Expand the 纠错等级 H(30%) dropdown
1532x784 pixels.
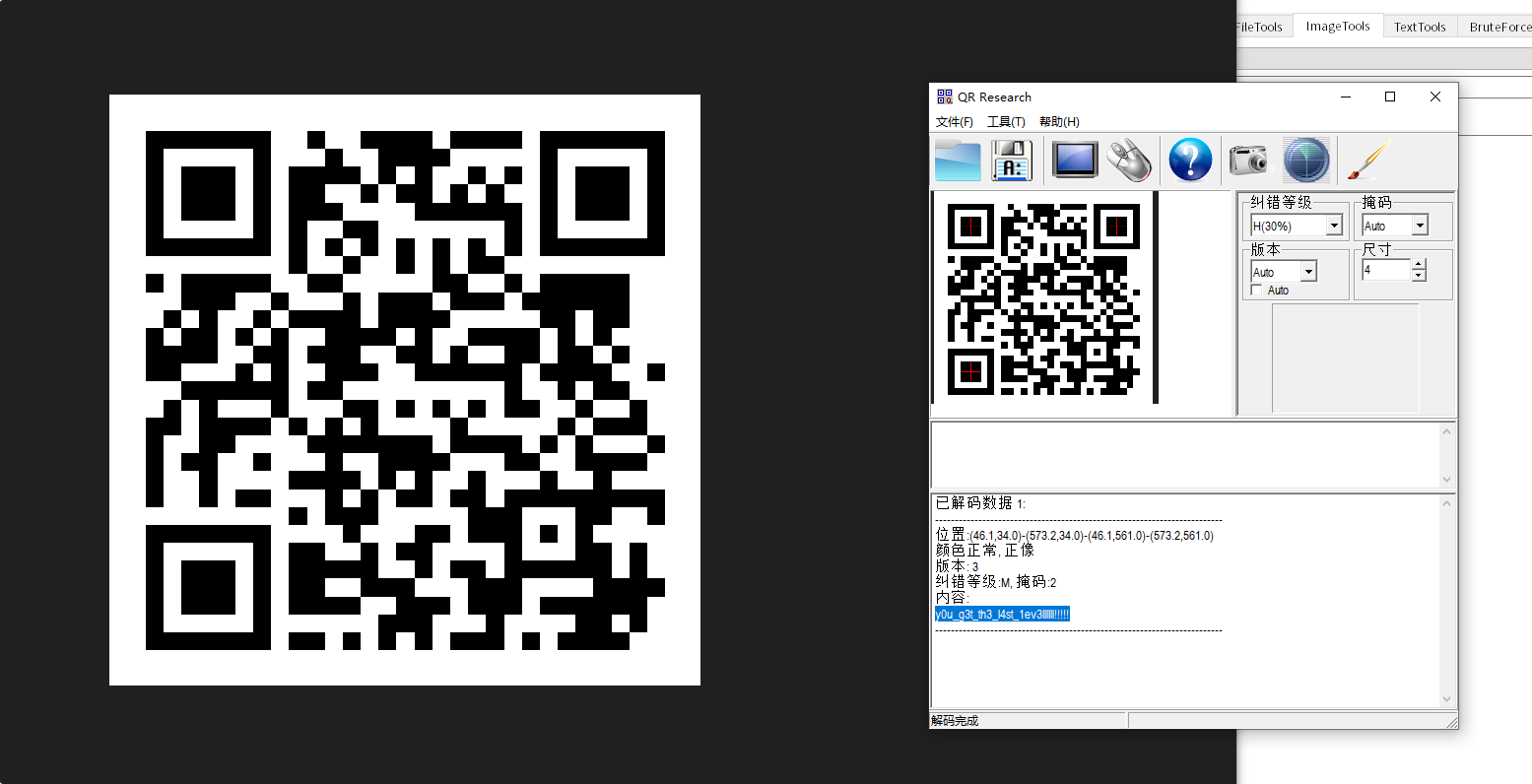pos(1334,226)
